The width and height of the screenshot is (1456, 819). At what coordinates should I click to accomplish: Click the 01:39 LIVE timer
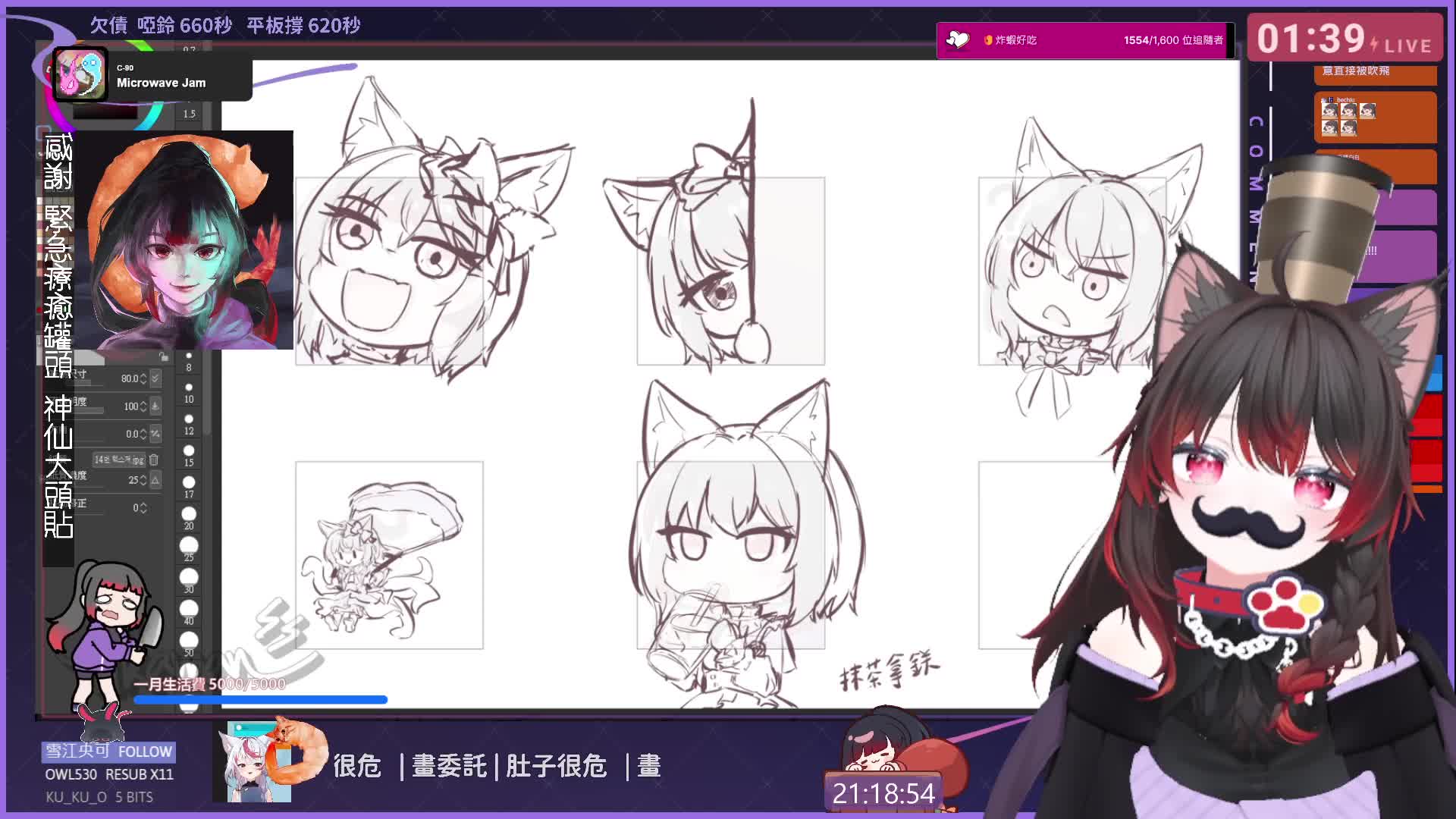click(x=1345, y=39)
